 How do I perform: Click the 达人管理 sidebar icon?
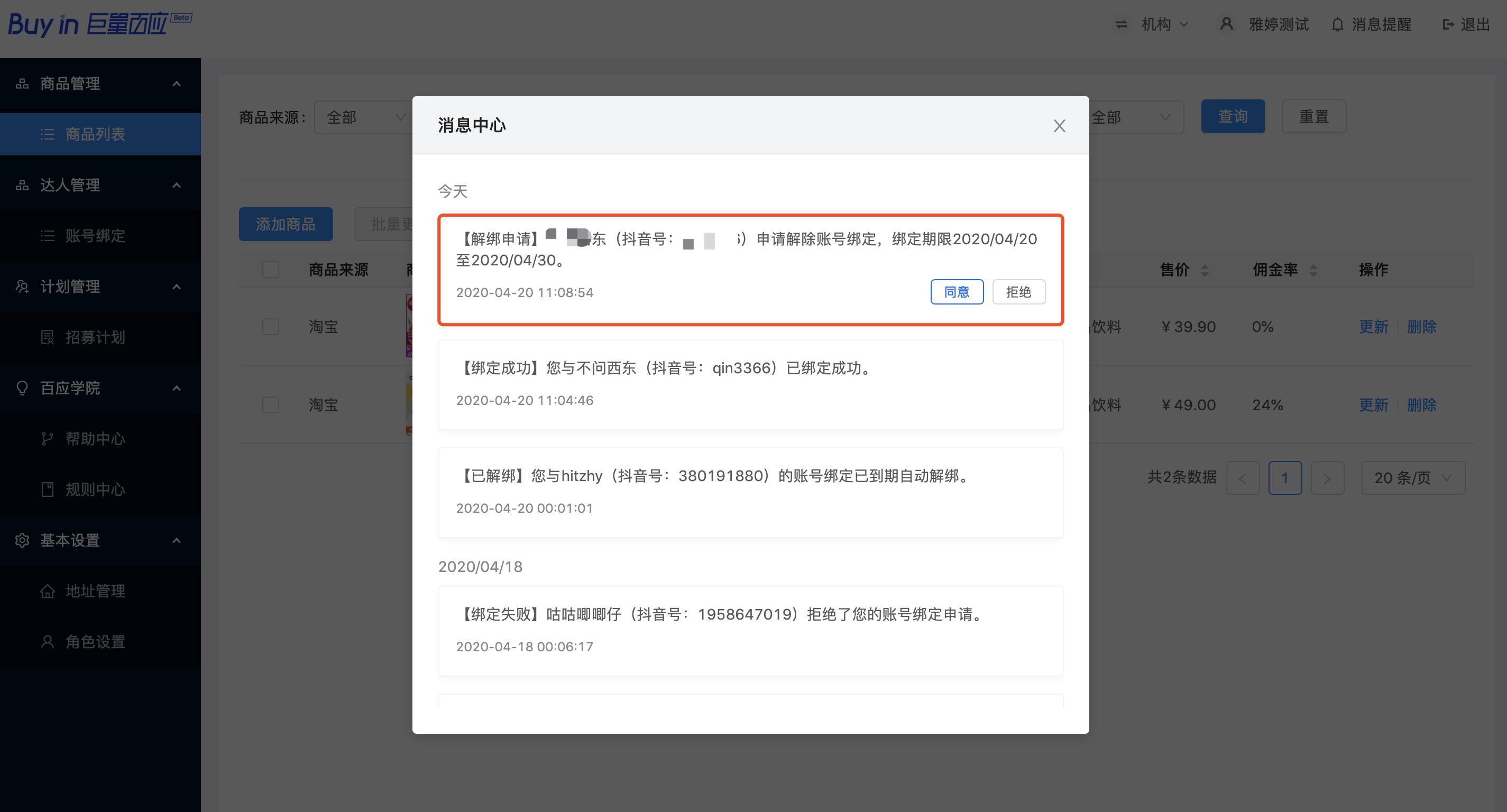(x=22, y=185)
